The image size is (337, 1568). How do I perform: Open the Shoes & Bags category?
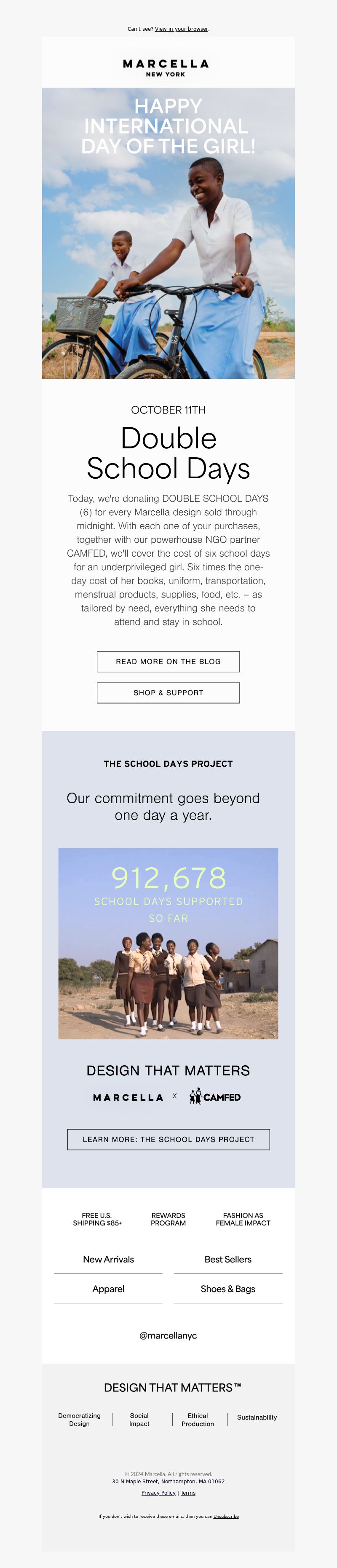228,1289
